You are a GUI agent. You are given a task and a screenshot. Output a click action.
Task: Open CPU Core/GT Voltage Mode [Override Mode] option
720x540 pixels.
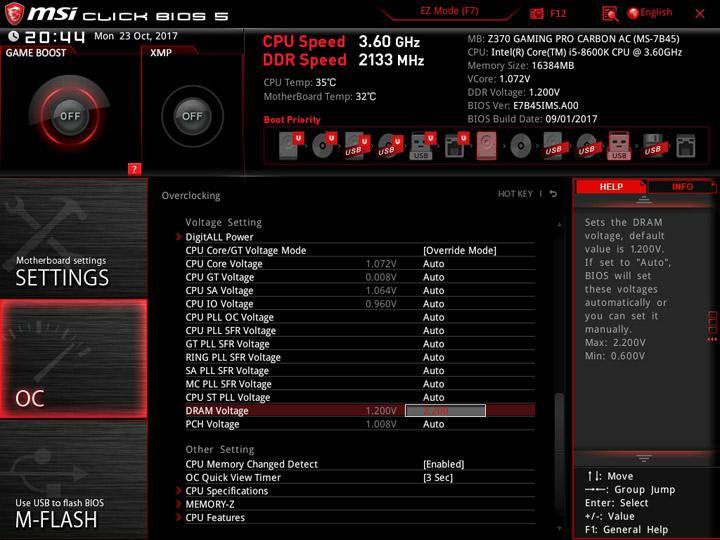pyautogui.click(x=459, y=250)
